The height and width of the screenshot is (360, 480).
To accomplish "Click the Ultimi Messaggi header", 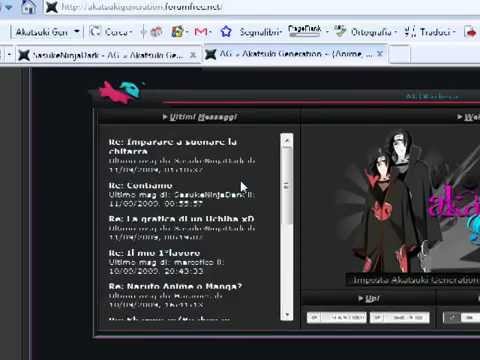I will pyautogui.click(x=200, y=117).
